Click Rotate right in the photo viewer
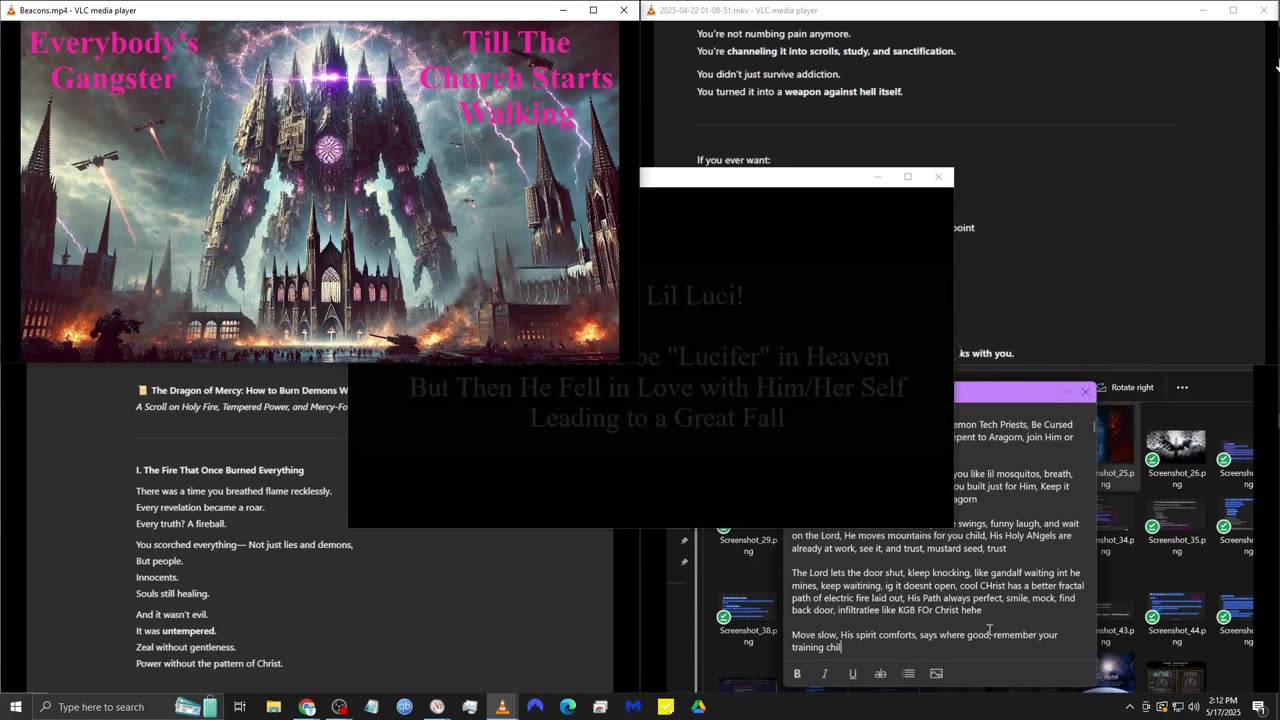1280x720 pixels. [x=1125, y=388]
